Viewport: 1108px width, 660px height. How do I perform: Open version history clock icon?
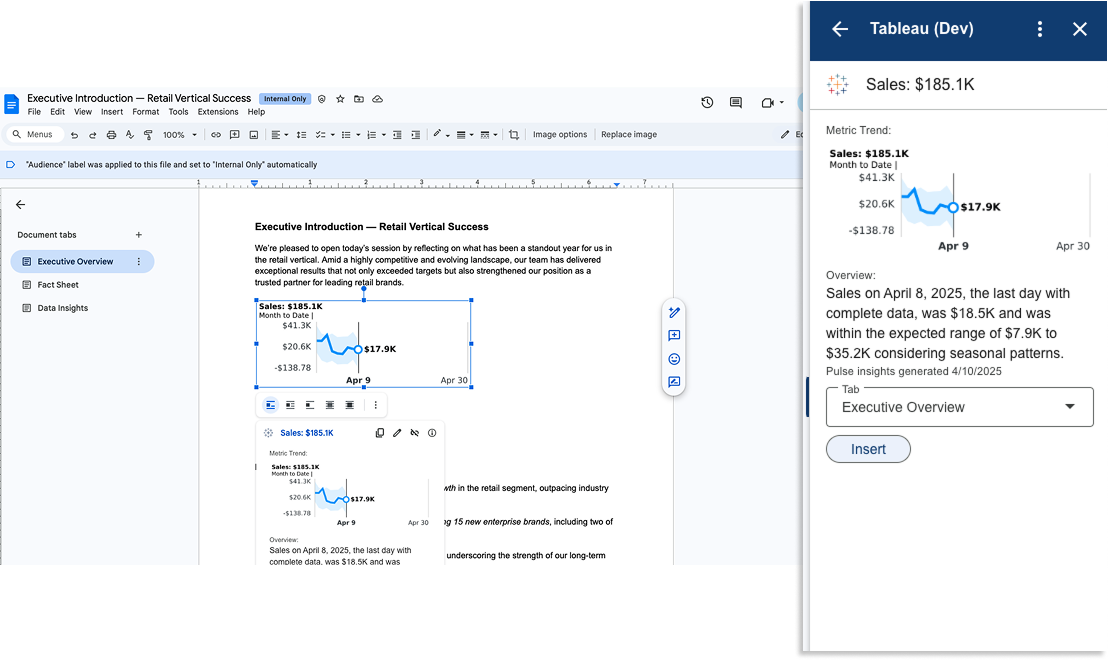707,102
